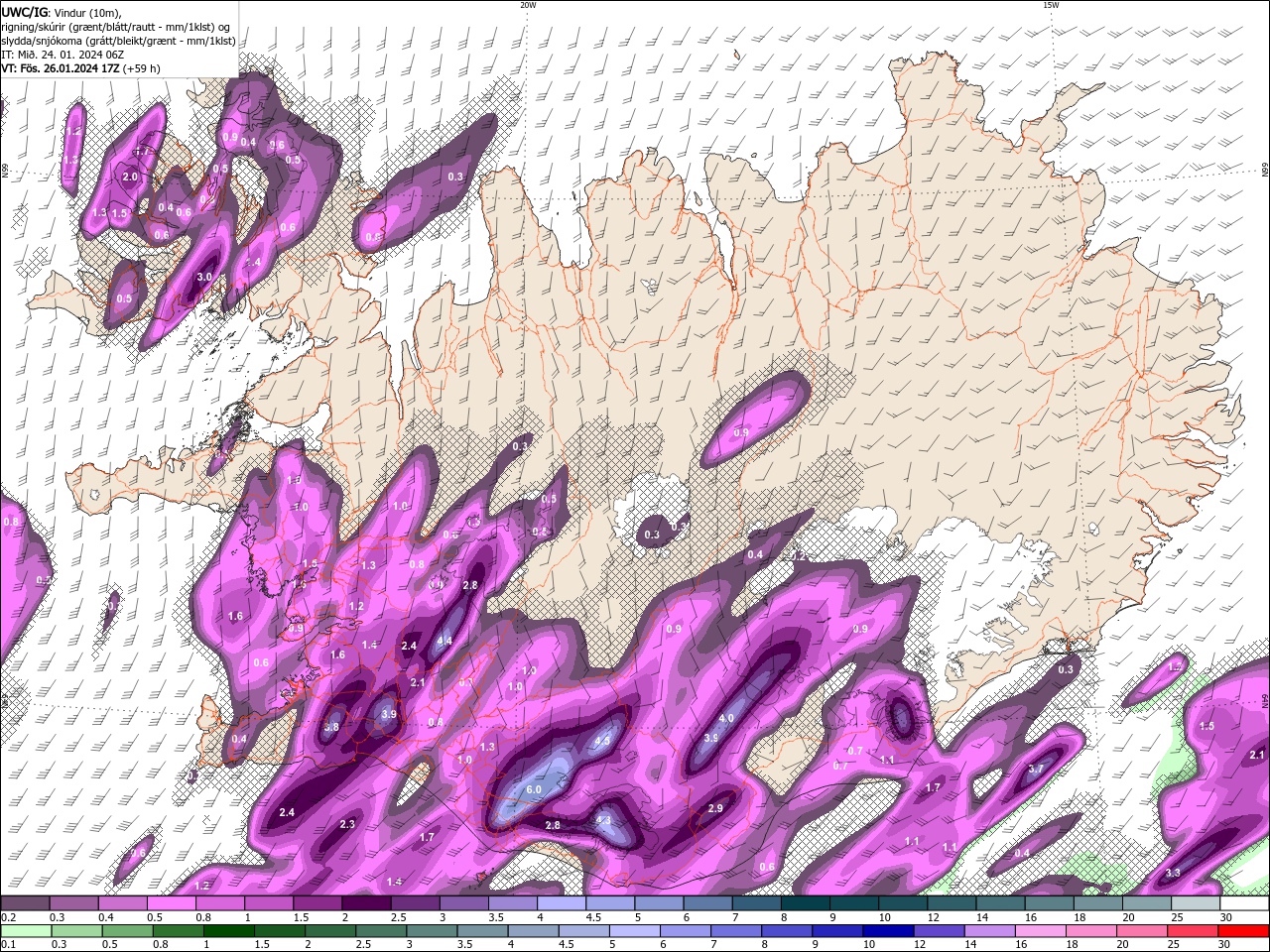Click the 'VT: Fös. 26.01.2024 17Z (+59 h)' valid time
This screenshot has height=952, width=1270.
tap(81, 67)
